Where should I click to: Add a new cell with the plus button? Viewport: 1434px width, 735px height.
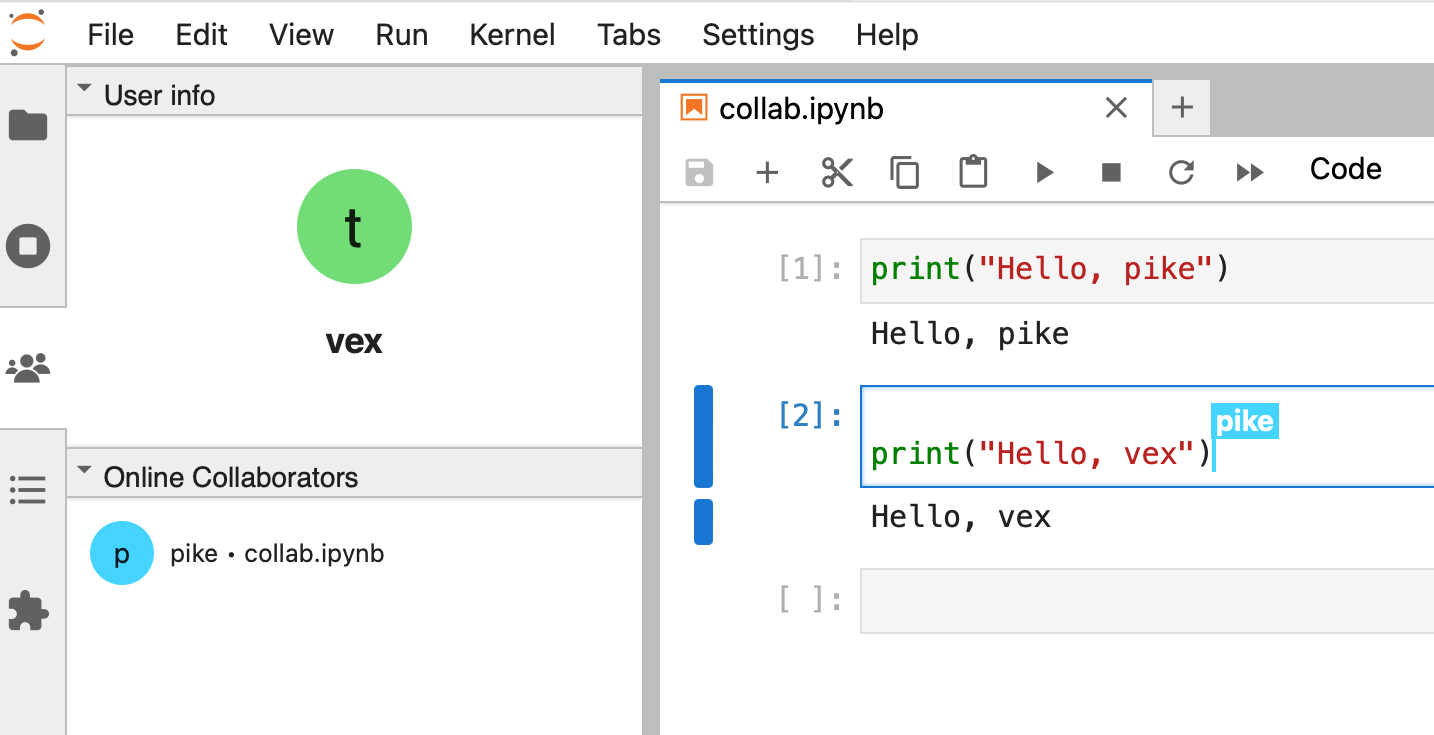click(767, 172)
